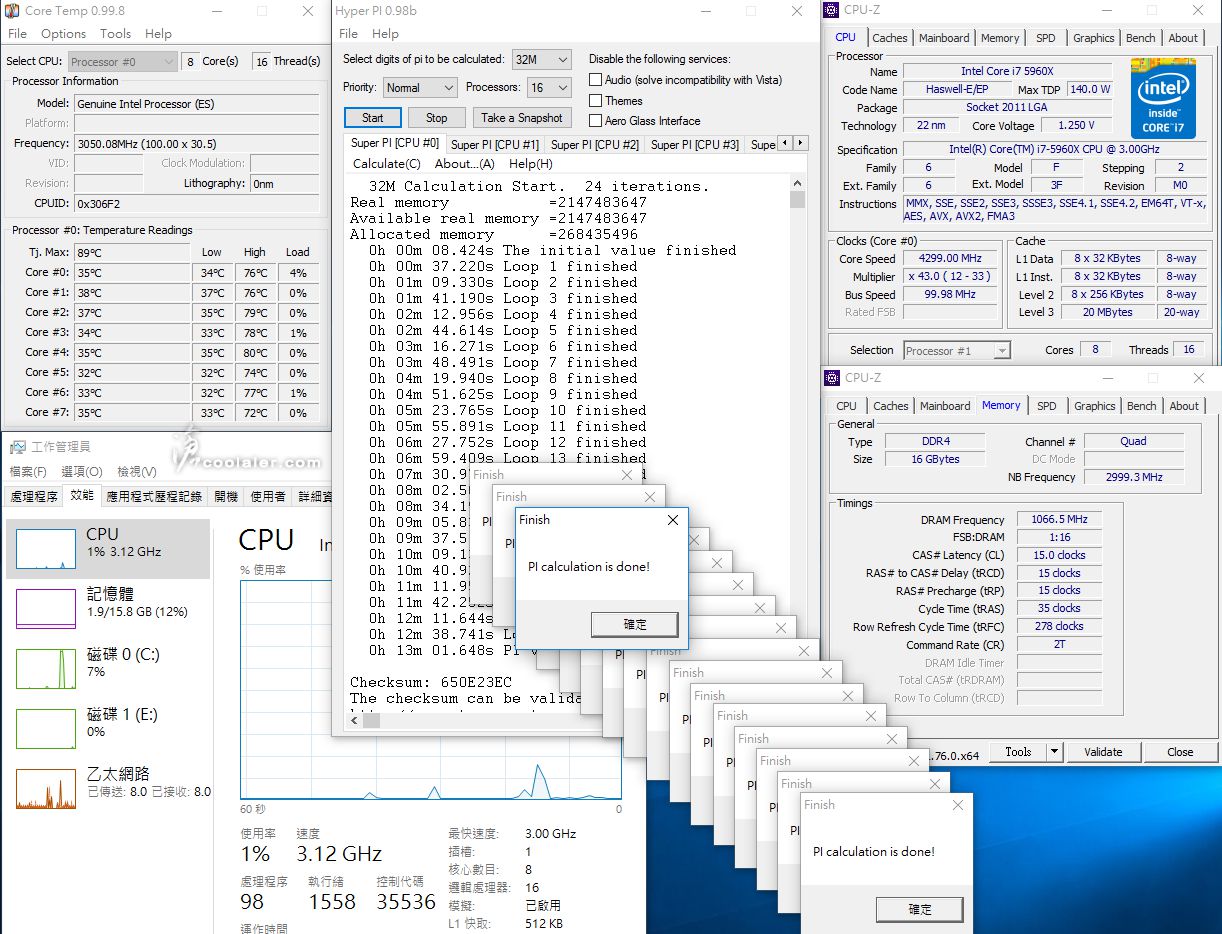Open the Mainboard tab in the upper CPU-Z window
This screenshot has width=1222, height=934.
[944, 38]
